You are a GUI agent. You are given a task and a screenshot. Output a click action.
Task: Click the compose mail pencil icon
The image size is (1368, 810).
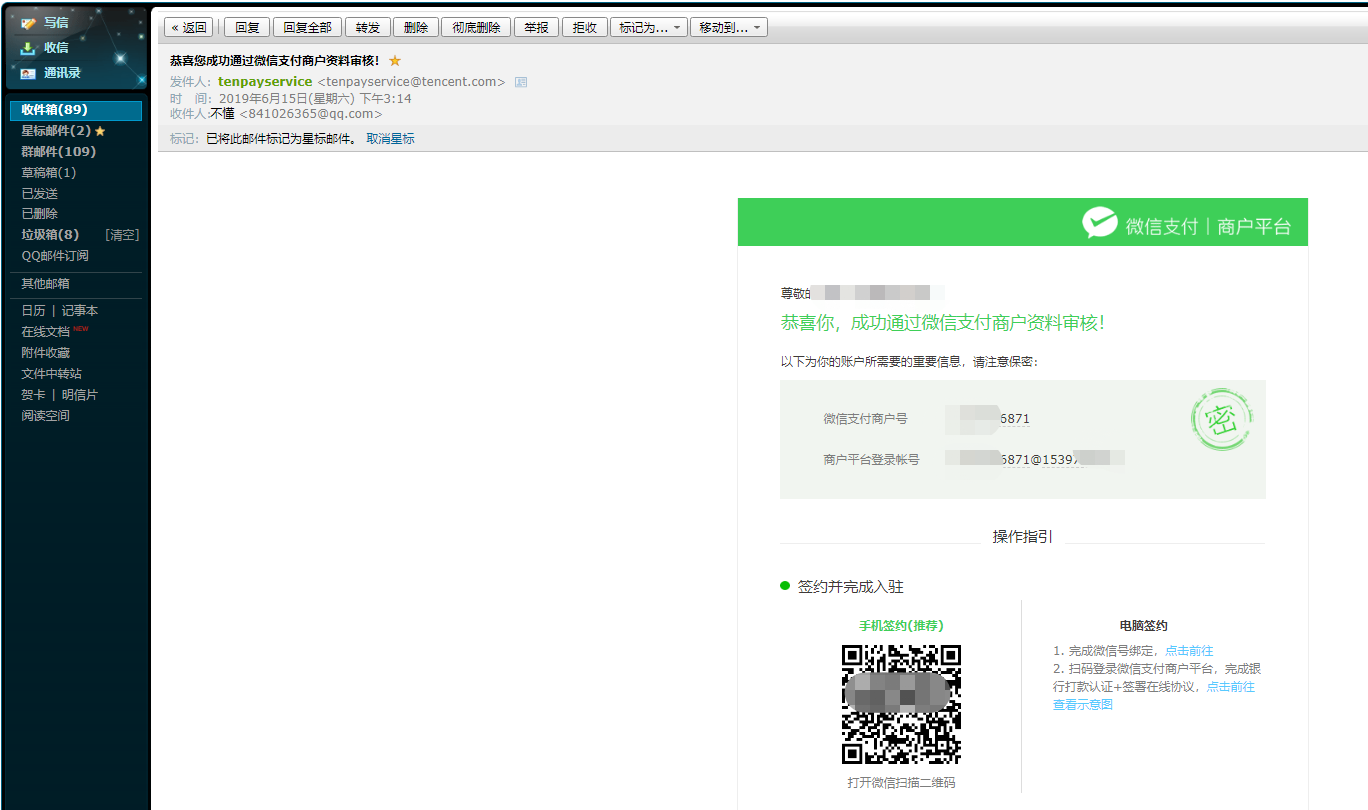point(28,23)
